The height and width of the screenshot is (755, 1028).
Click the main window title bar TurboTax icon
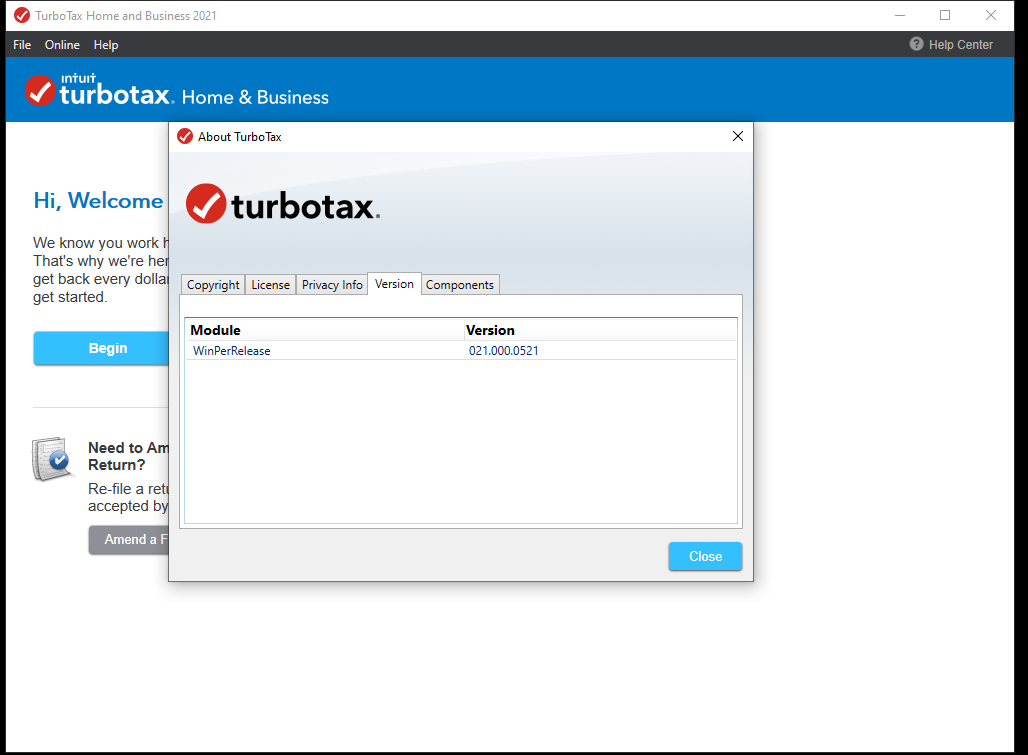[x=22, y=15]
